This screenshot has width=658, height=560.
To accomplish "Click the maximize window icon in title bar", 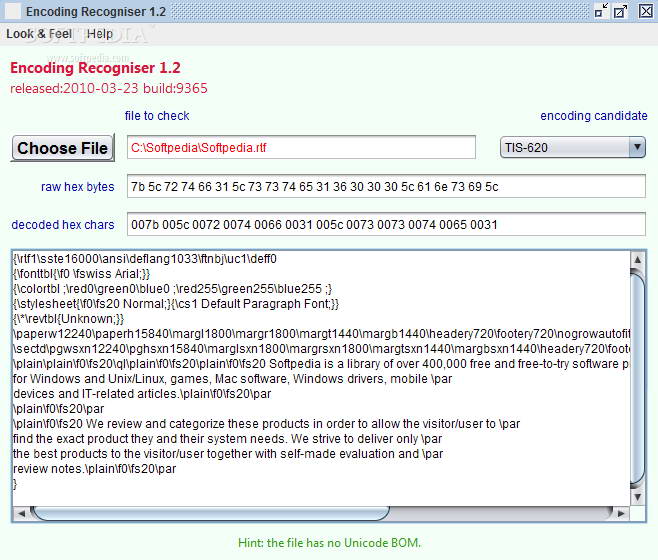I will [620, 11].
